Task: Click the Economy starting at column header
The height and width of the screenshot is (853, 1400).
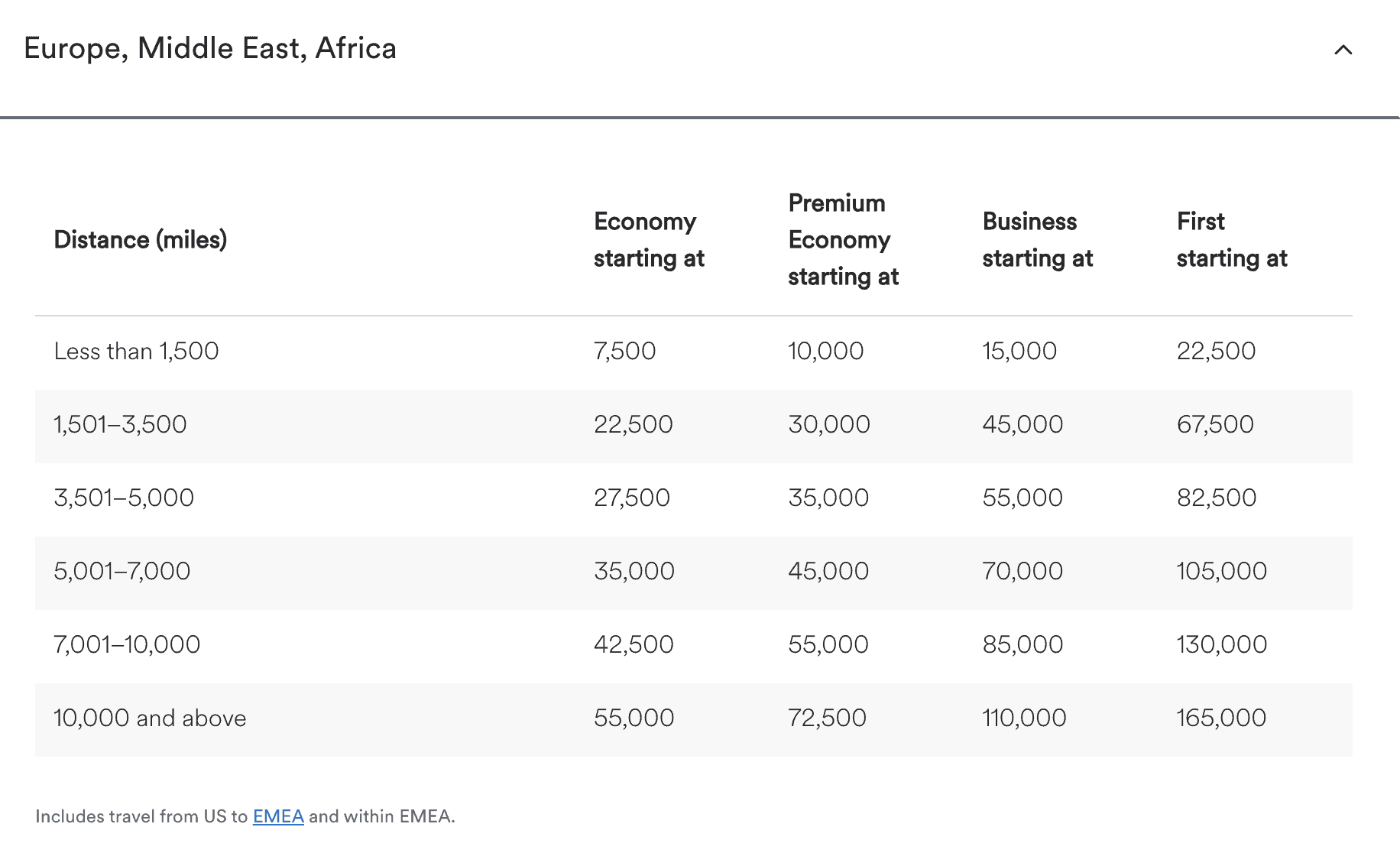Action: point(648,239)
